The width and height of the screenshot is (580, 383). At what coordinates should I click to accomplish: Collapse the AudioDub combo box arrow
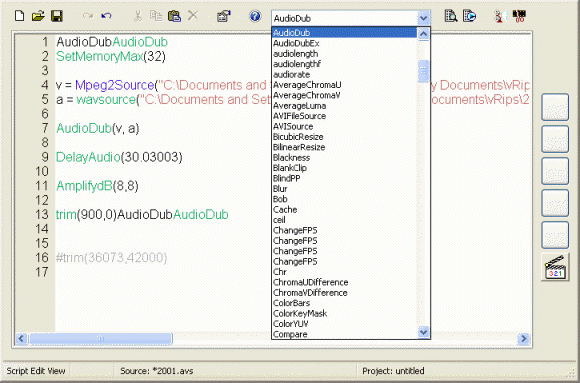point(424,18)
